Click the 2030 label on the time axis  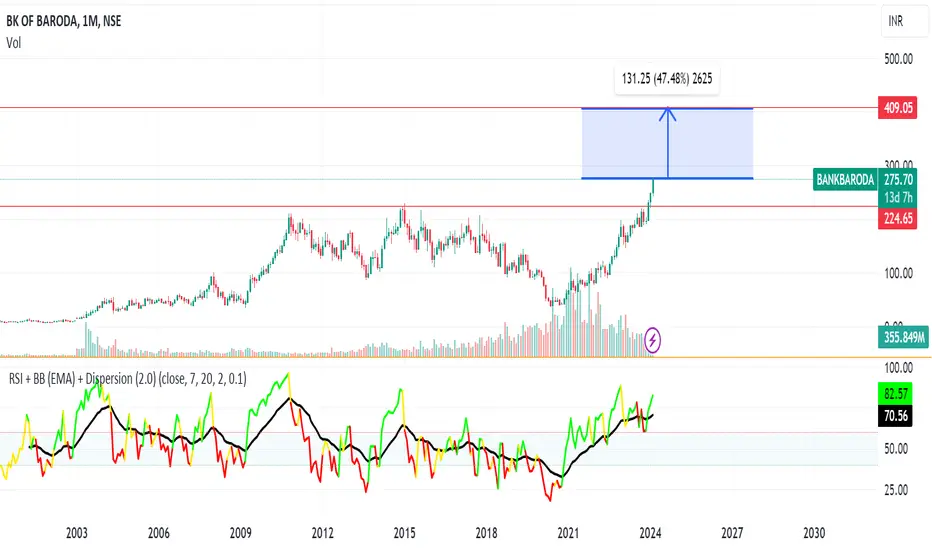[x=814, y=533]
